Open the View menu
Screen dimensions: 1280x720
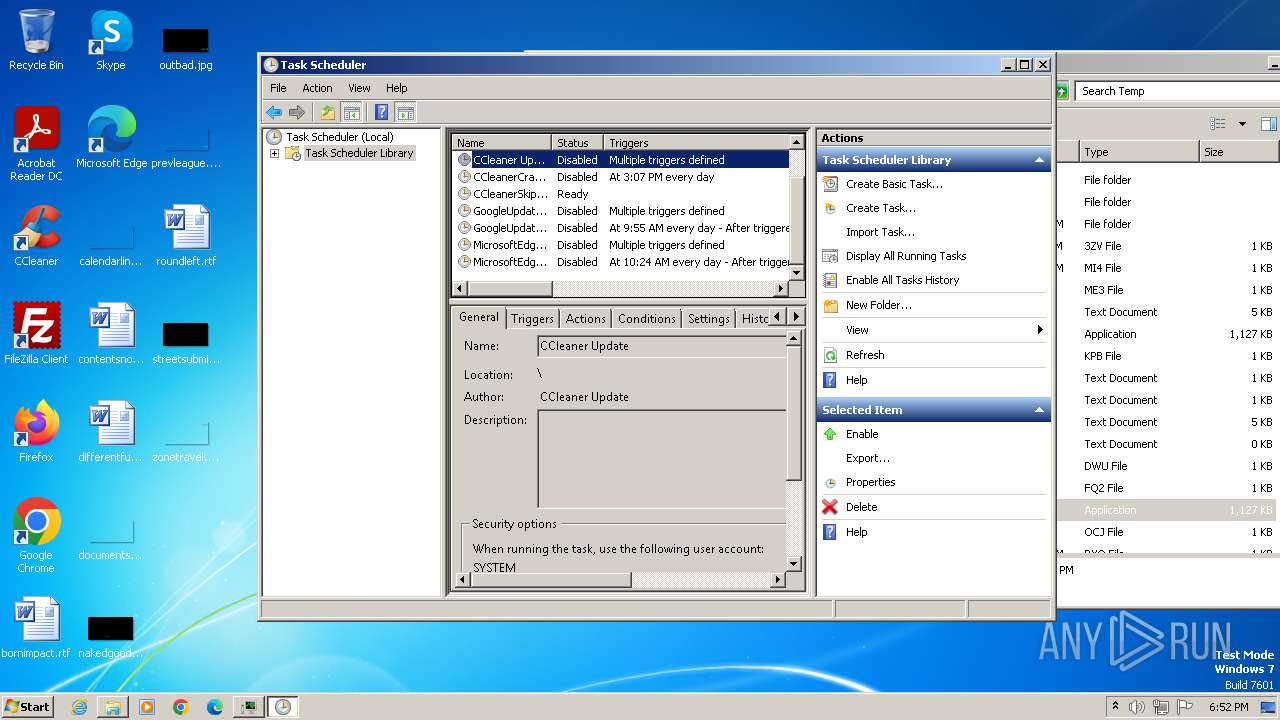tap(359, 88)
